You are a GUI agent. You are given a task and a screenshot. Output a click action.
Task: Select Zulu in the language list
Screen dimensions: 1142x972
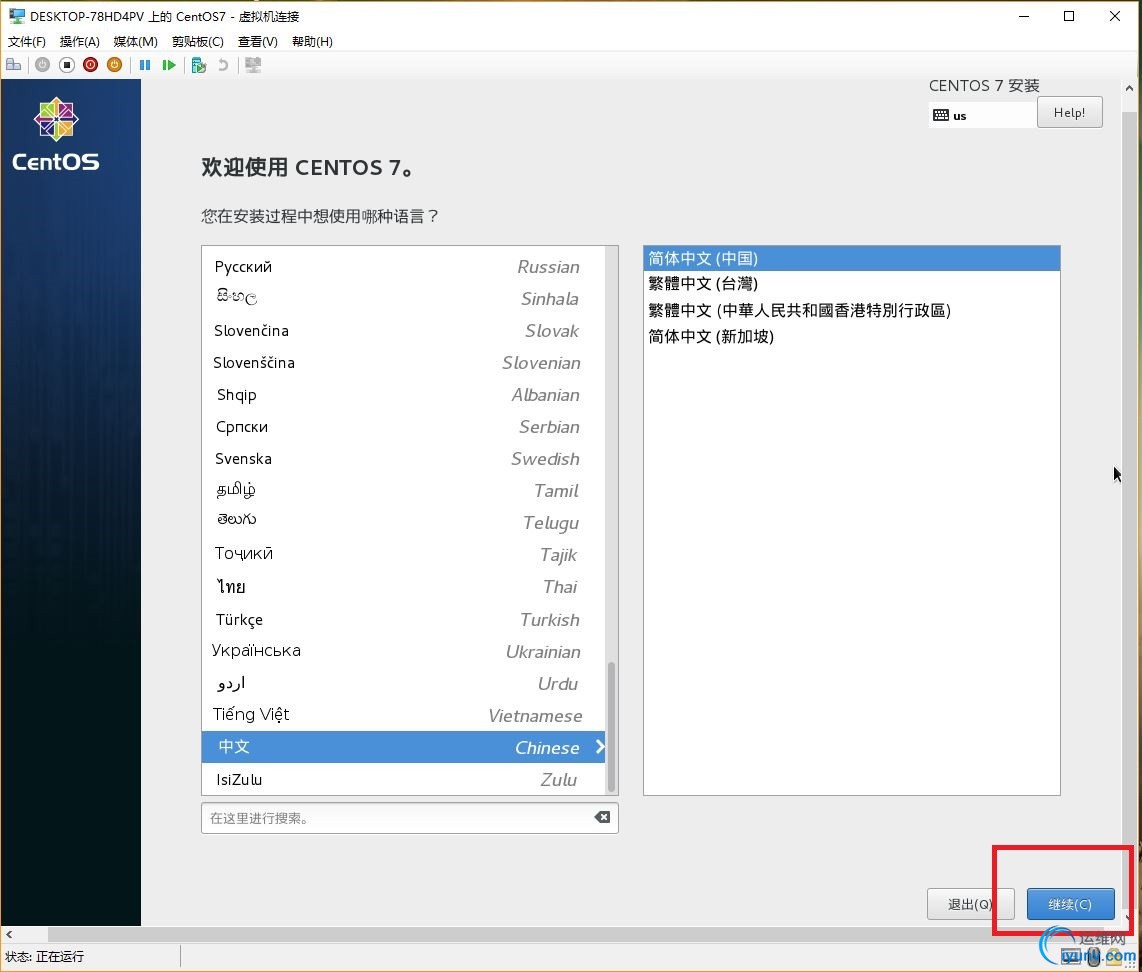[x=403, y=779]
